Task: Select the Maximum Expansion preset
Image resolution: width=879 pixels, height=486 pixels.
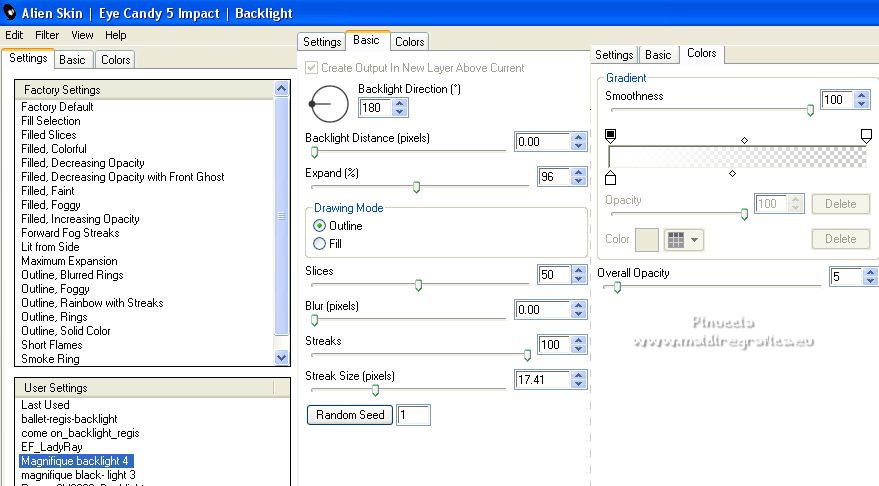Action: [x=70, y=261]
